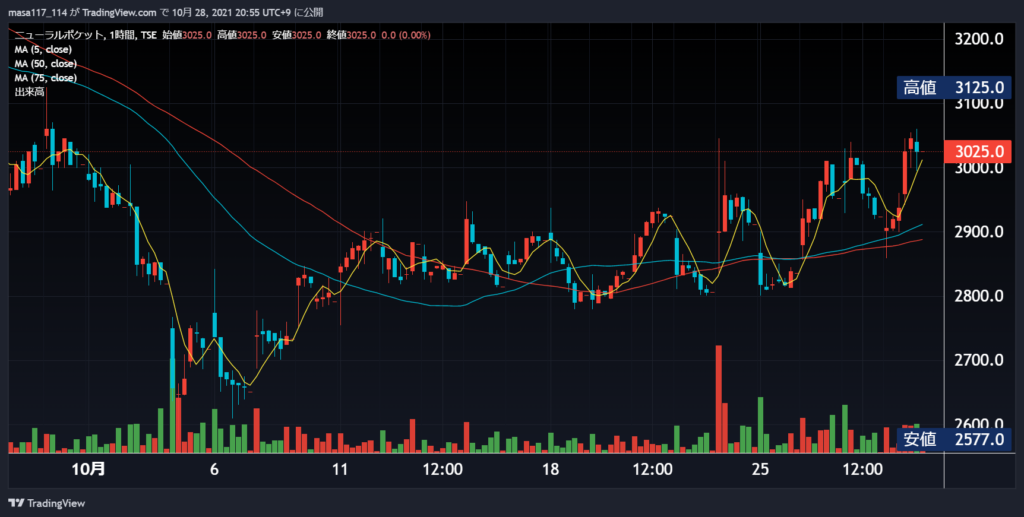The image size is (1024, 517).
Task: Click the TradingView logo at bottom left
Action: pyautogui.click(x=46, y=503)
